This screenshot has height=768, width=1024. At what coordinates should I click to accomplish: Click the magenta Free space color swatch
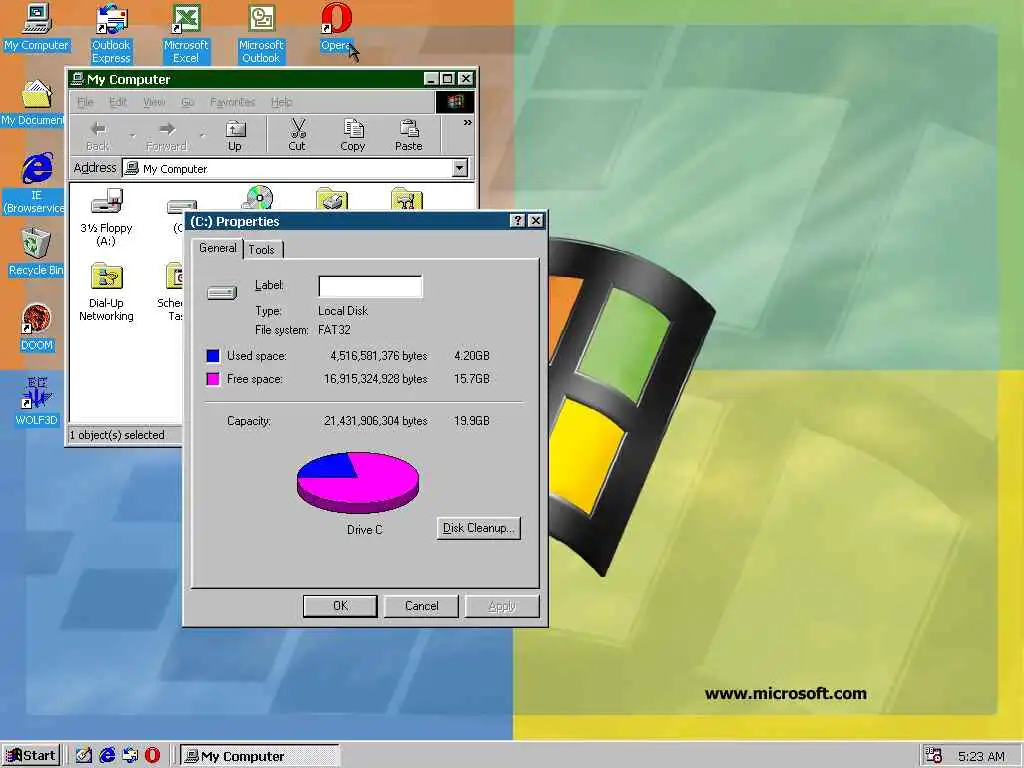213,379
